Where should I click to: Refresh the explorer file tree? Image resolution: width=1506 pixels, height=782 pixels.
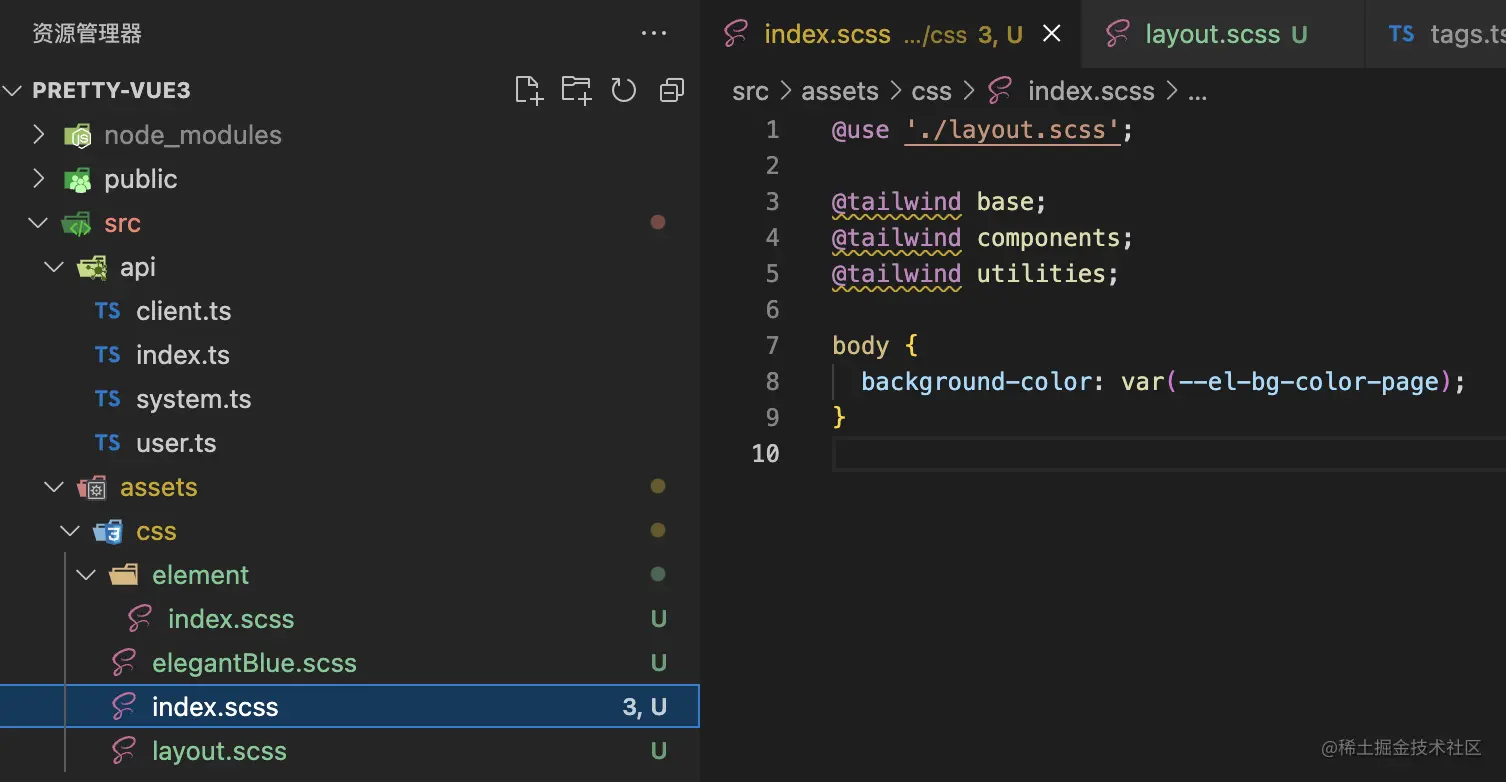pyautogui.click(x=624, y=91)
